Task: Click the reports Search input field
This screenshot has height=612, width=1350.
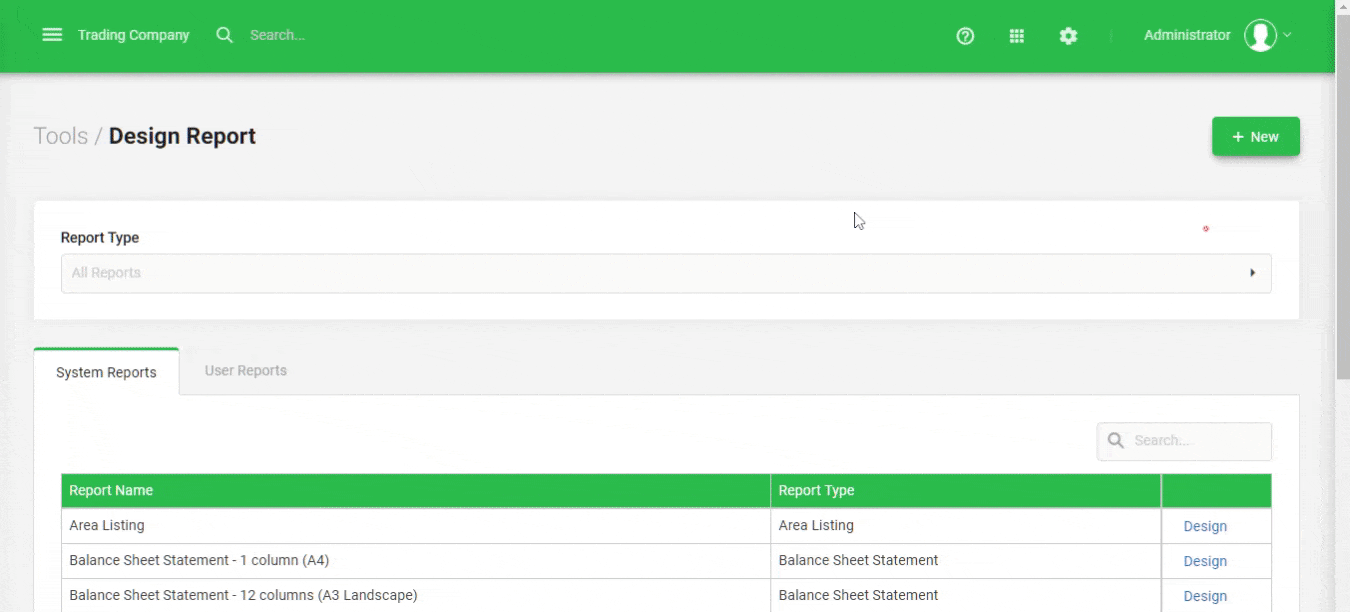Action: pyautogui.click(x=1190, y=440)
